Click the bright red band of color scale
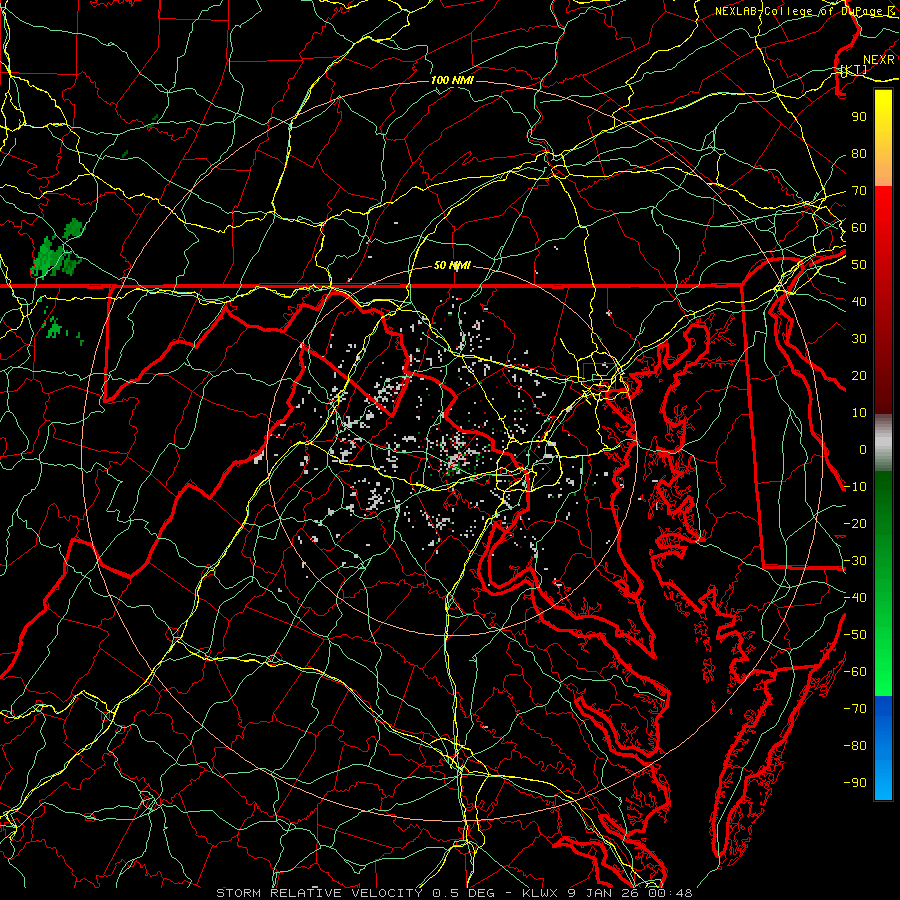This screenshot has width=900, height=900. (883, 212)
